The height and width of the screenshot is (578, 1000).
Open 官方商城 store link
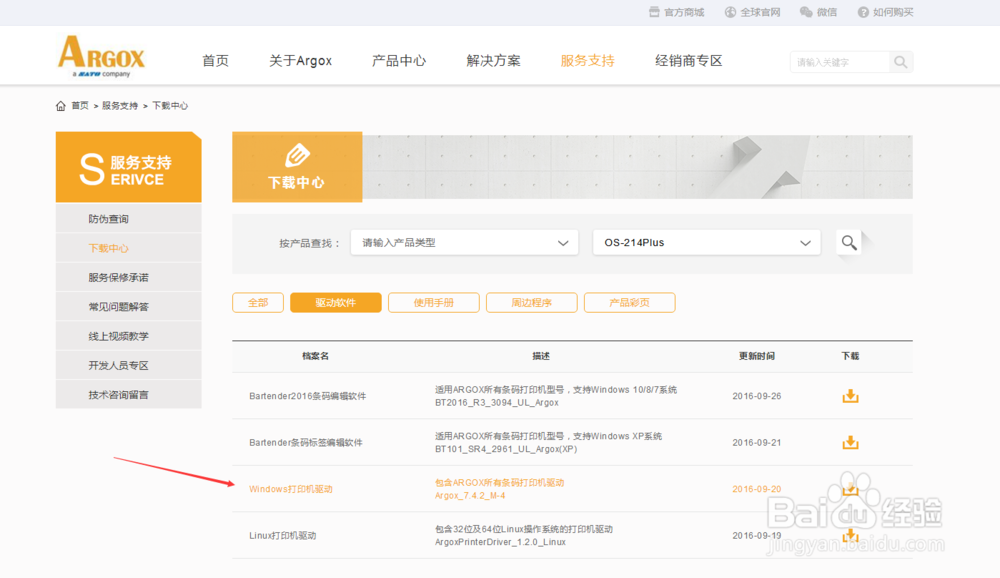coord(677,12)
